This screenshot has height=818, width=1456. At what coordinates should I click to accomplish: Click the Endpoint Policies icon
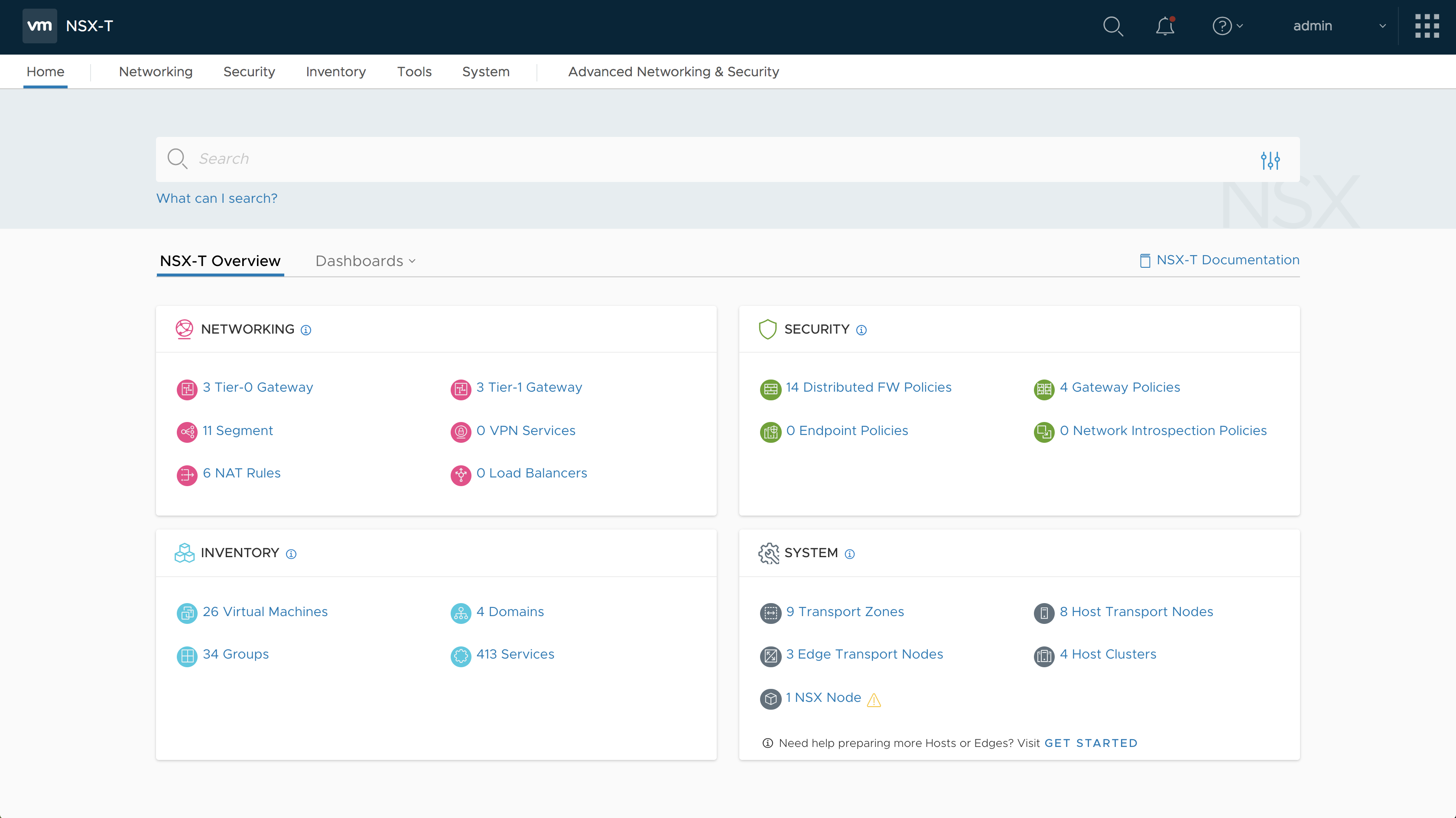tap(770, 432)
